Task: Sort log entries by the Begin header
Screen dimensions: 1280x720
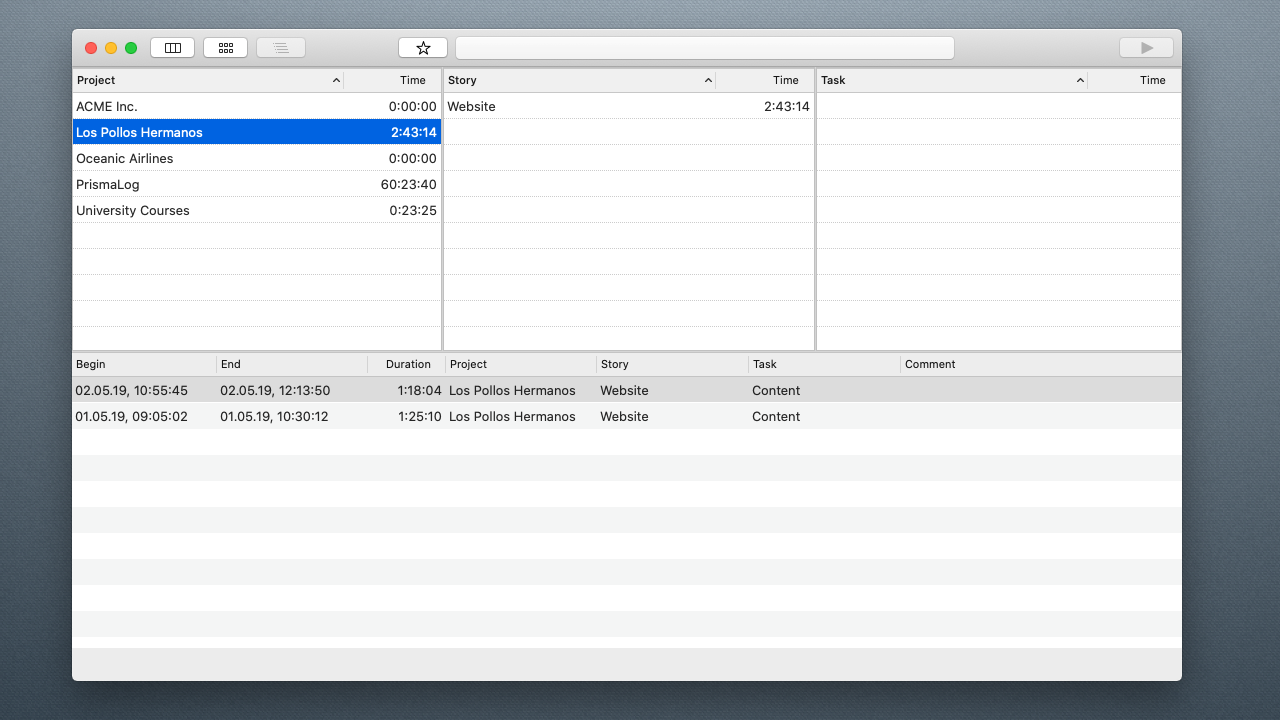Action: tap(144, 364)
